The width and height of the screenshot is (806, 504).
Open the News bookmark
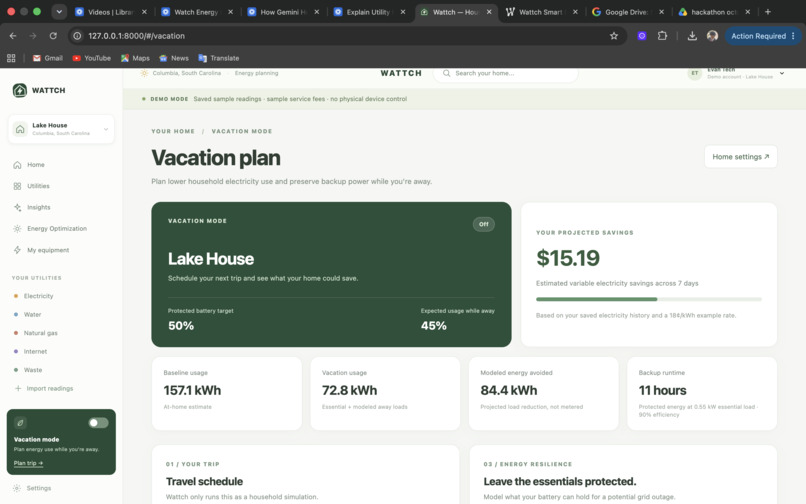174,58
